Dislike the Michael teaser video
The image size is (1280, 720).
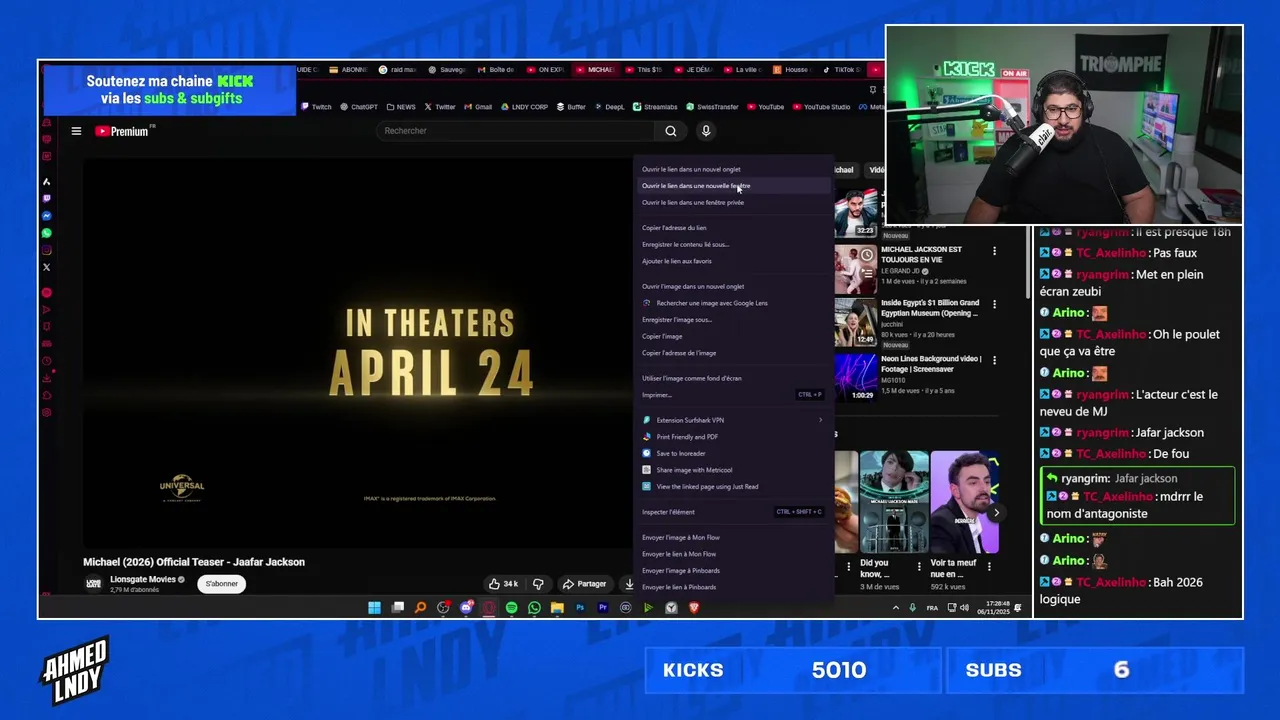click(538, 584)
